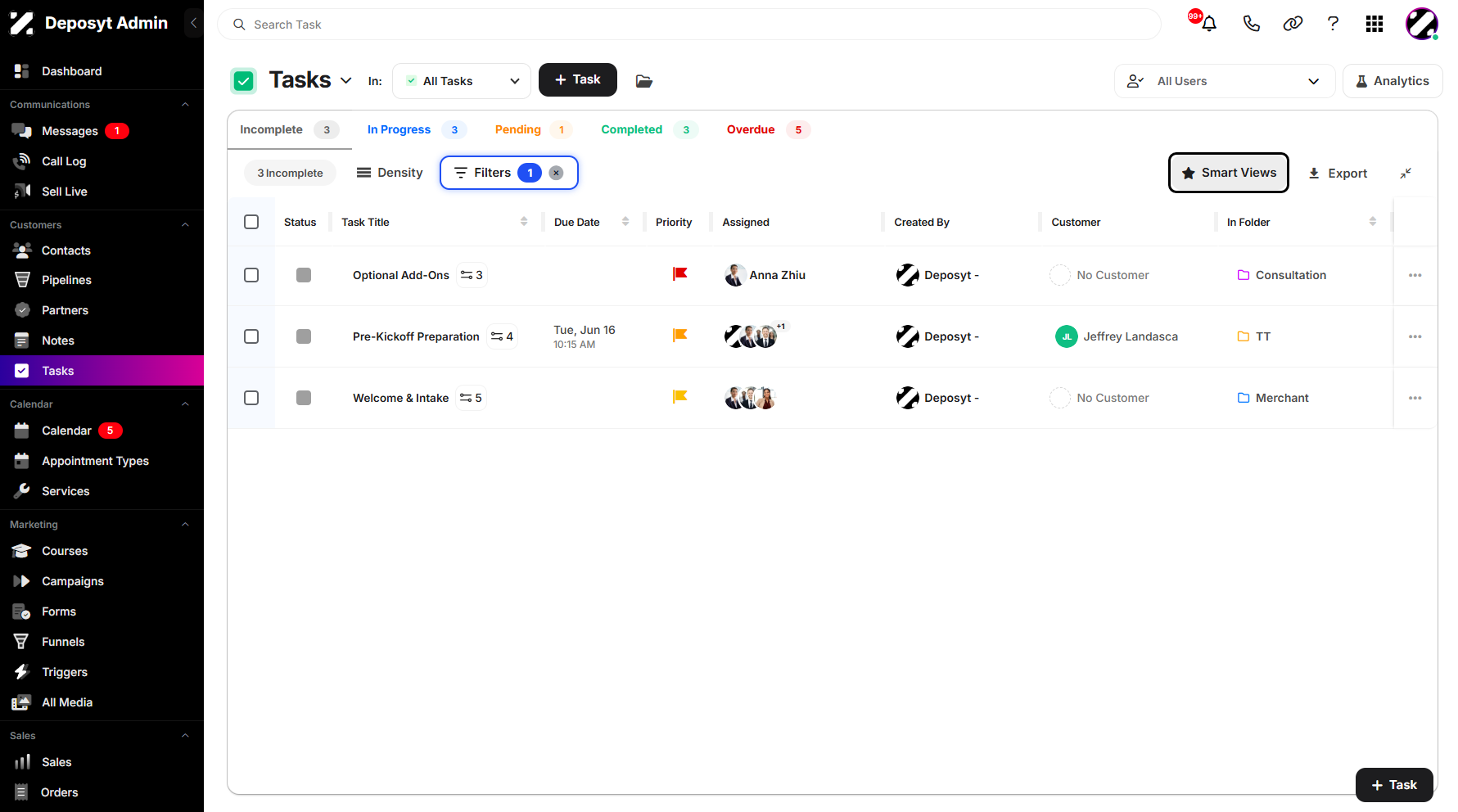This screenshot has width=1458, height=812.
Task: Open the notifications bell icon
Action: [x=1208, y=24]
